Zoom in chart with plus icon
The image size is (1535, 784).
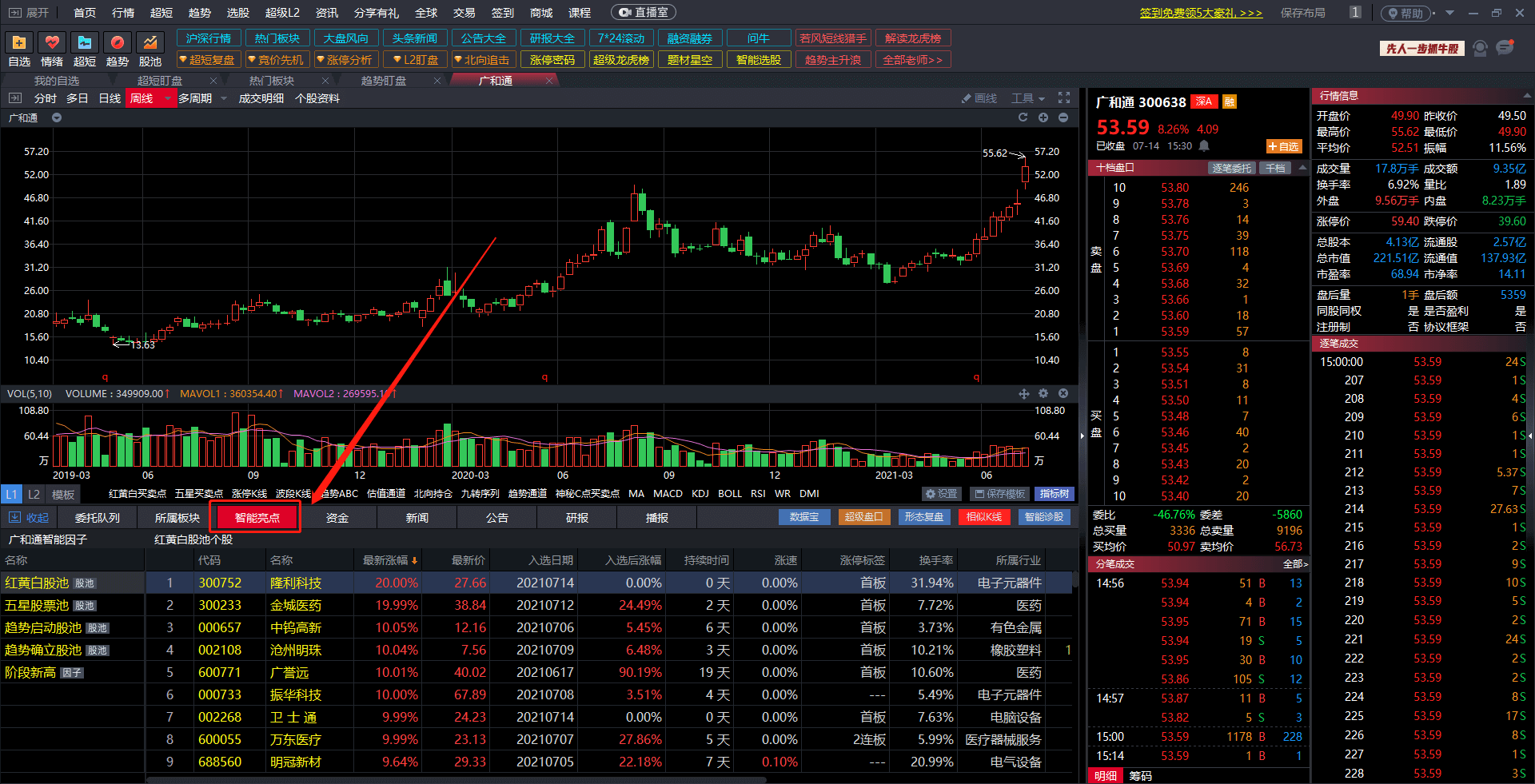[1043, 117]
